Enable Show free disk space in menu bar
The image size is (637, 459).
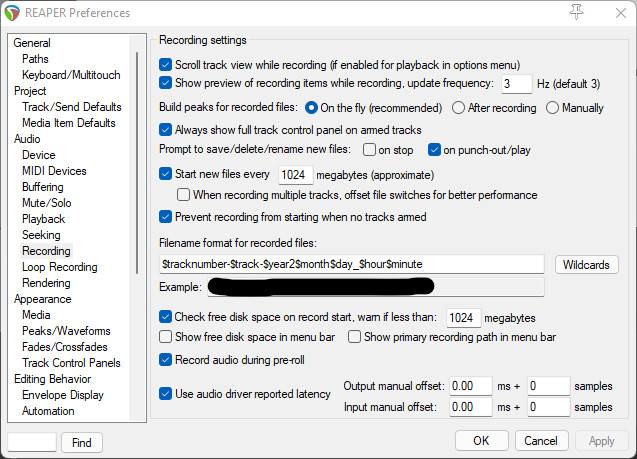coord(165,337)
